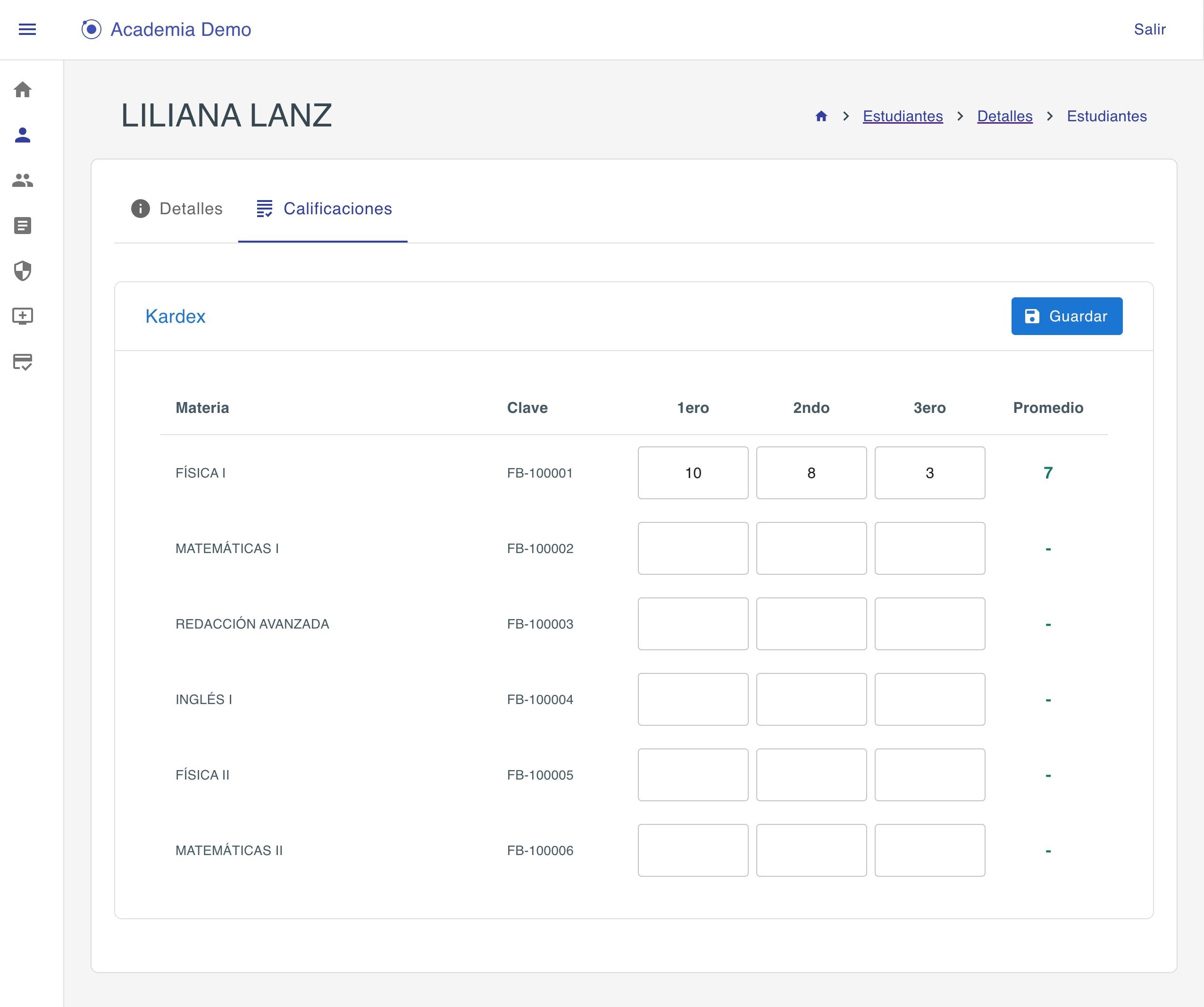Viewport: 1204px width, 1007px height.
Task: Open the hamburger menu icon
Action: click(x=27, y=29)
